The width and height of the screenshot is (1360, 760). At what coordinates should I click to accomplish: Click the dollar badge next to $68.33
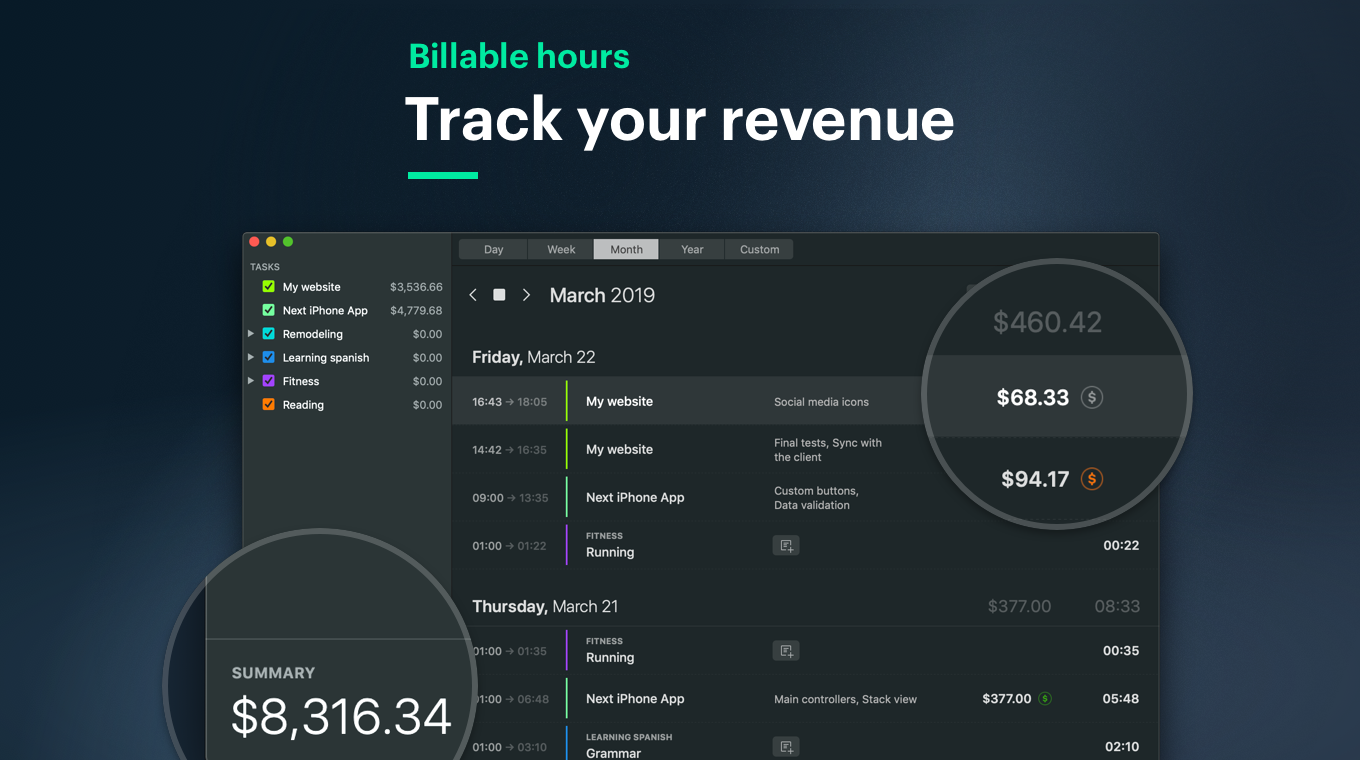(1091, 397)
